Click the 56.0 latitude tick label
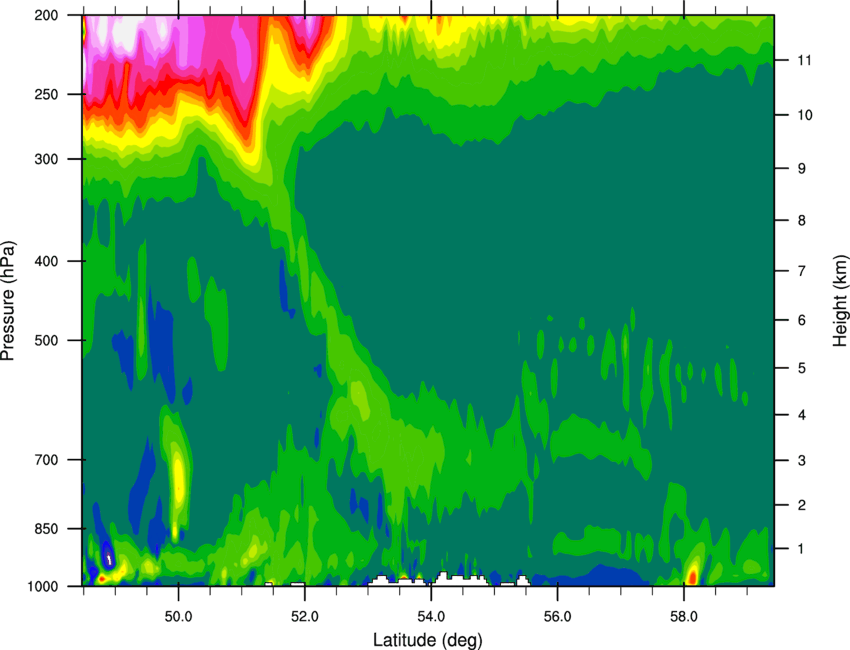Screen dimensions: 850x650 558,617
